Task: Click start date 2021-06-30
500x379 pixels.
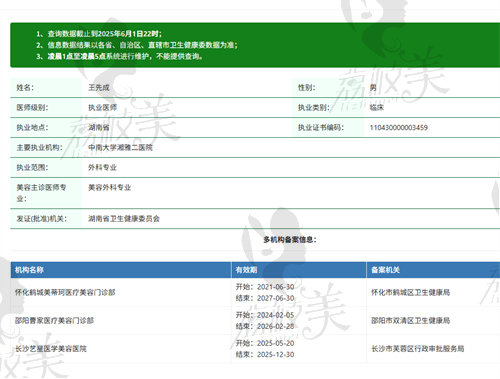Action: (275, 287)
